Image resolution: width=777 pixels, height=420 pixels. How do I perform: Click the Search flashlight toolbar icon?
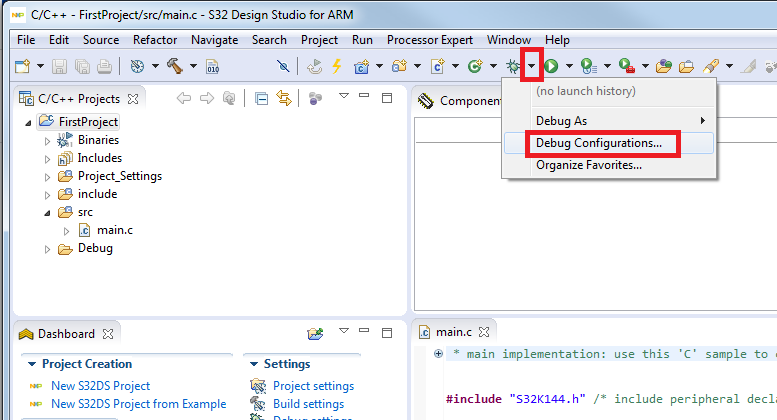click(711, 66)
